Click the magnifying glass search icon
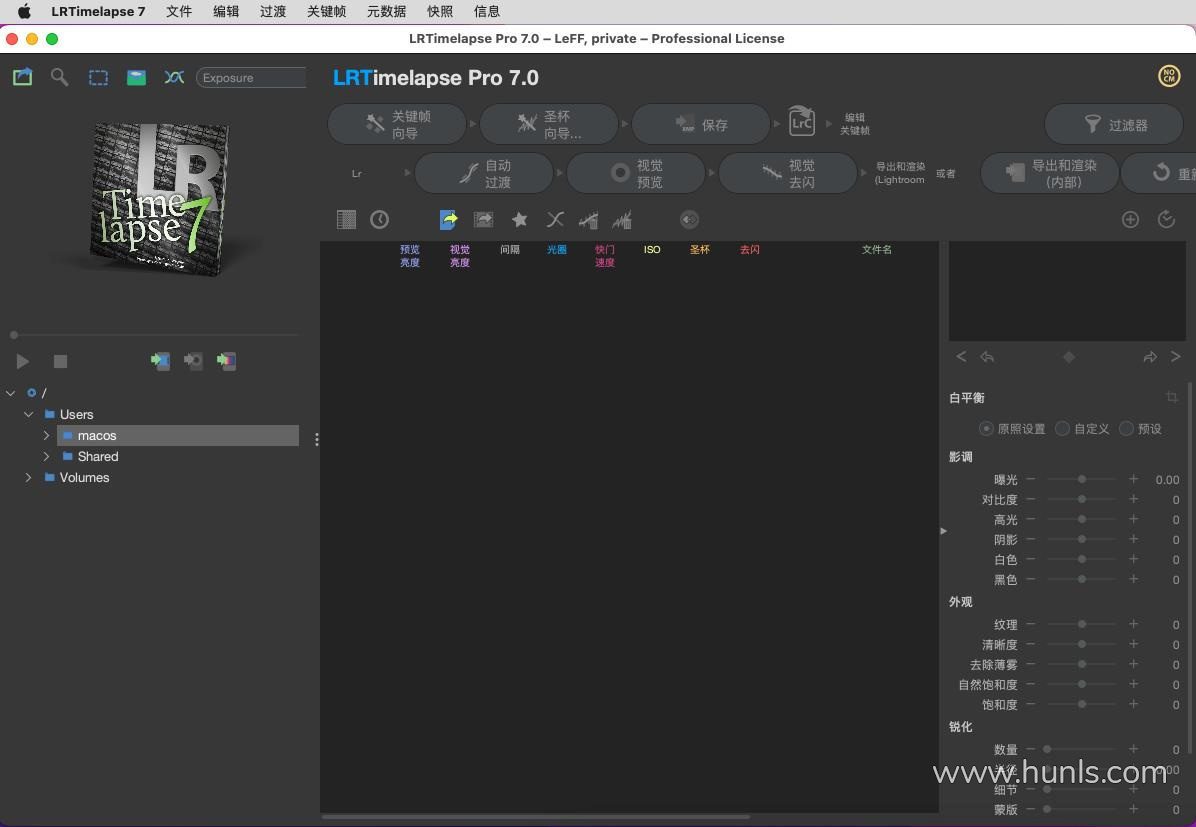The image size is (1196, 827). (59, 77)
